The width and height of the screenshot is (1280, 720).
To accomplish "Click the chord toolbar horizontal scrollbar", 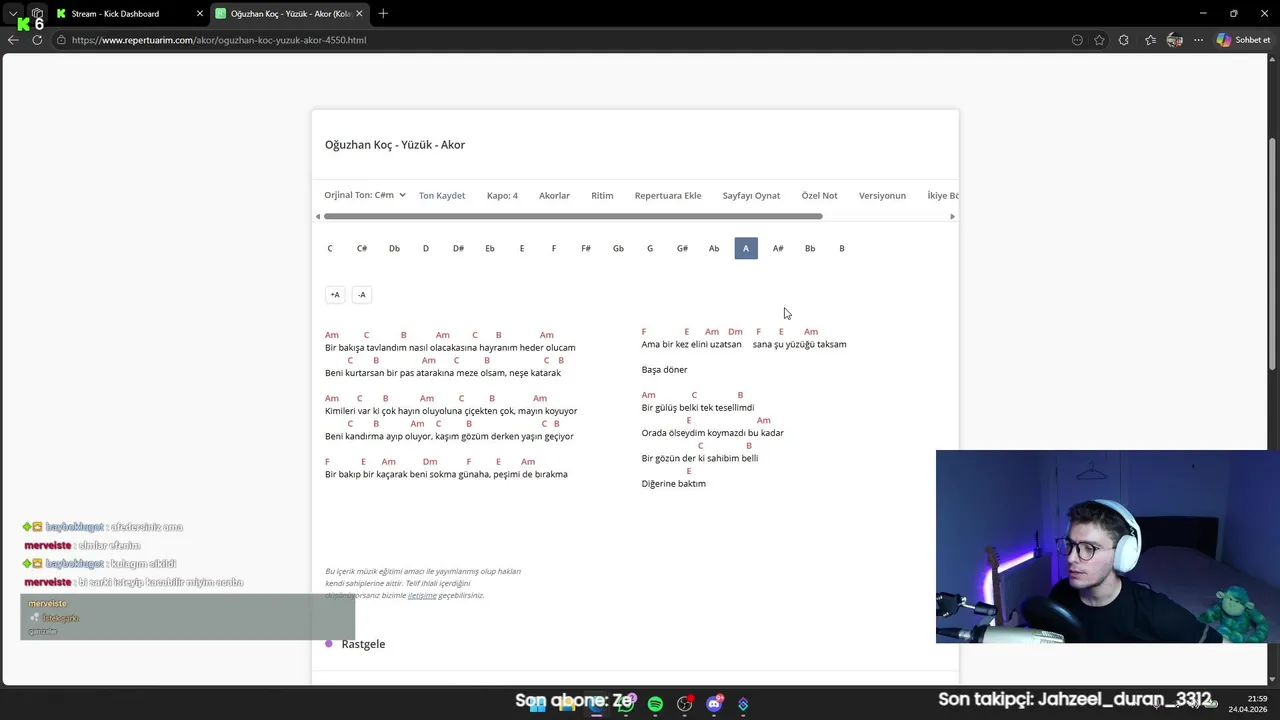I will [x=573, y=216].
